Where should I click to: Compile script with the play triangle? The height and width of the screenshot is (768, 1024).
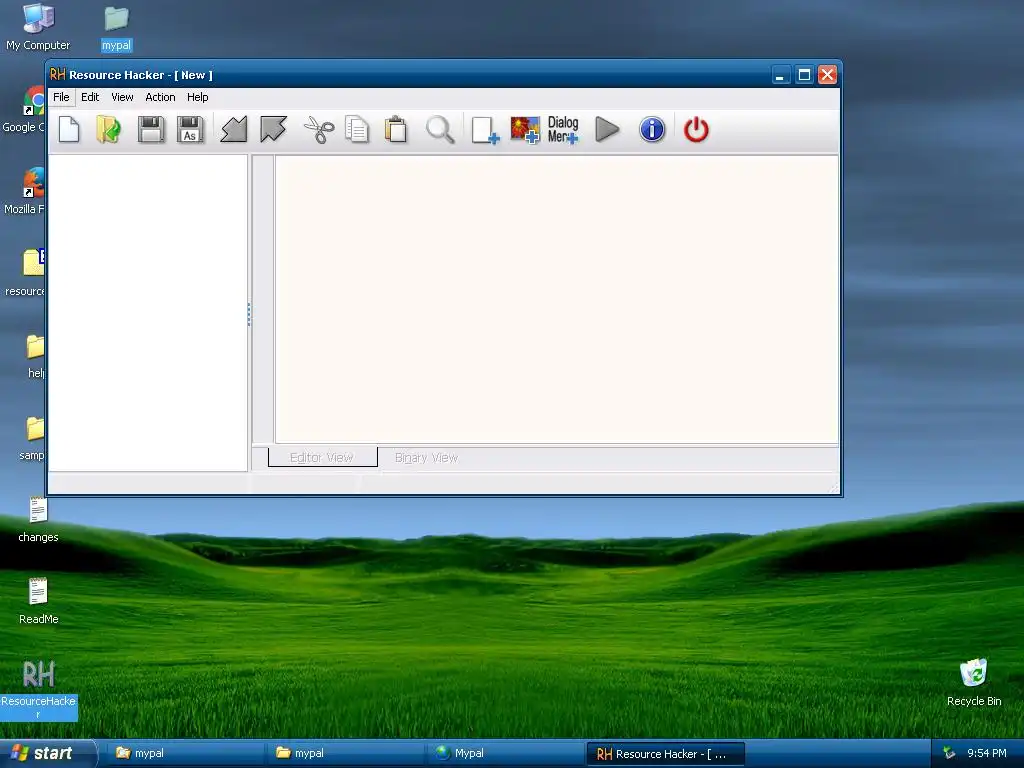pyautogui.click(x=607, y=129)
